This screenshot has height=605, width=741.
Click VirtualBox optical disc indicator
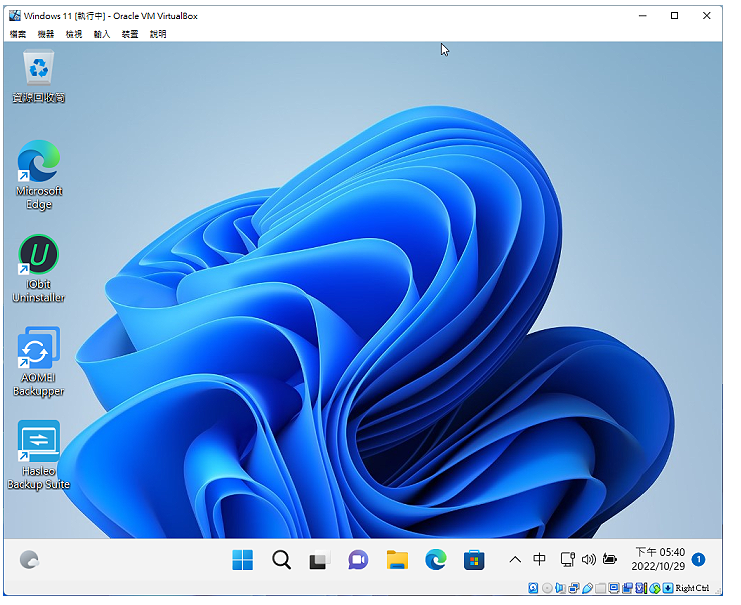pos(547,588)
